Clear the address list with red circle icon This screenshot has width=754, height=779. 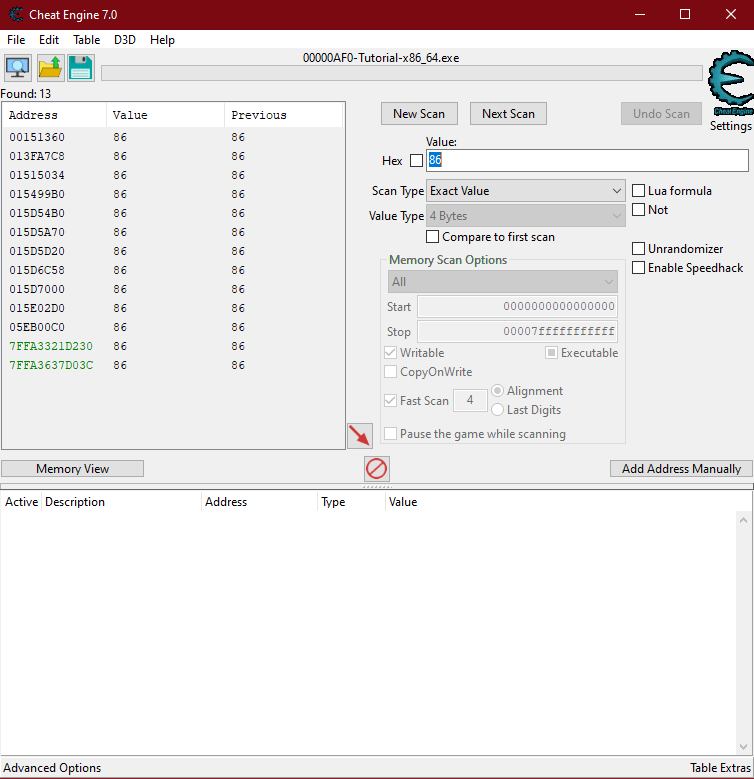[x=377, y=468]
